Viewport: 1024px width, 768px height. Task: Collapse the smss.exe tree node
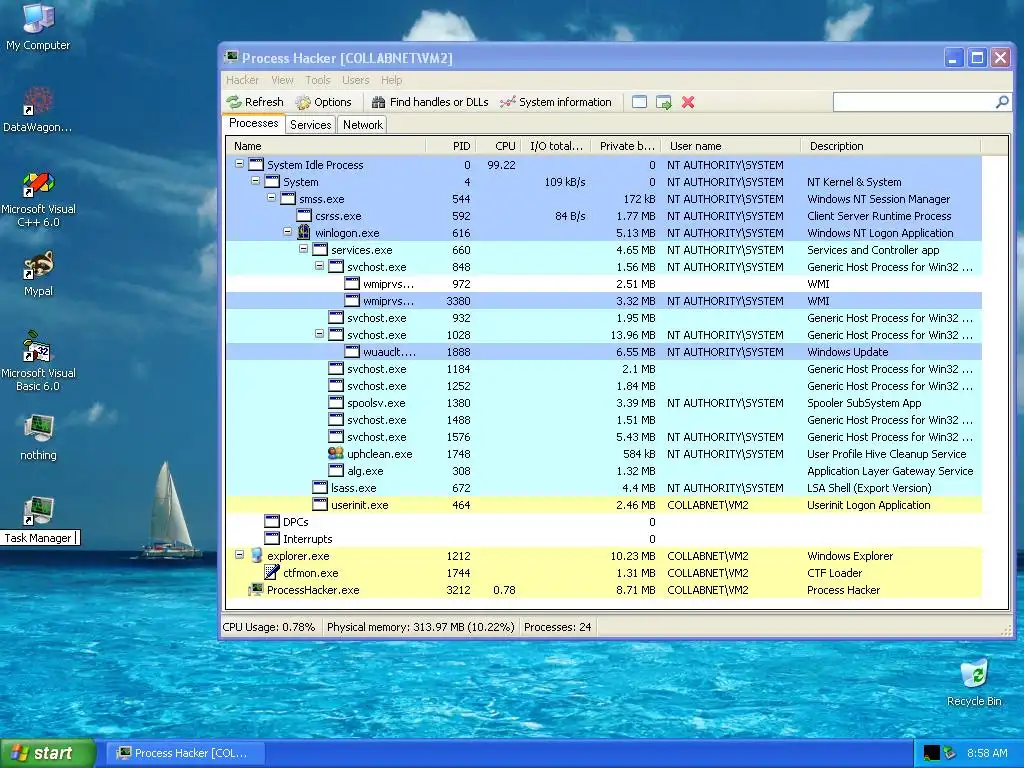[272, 198]
